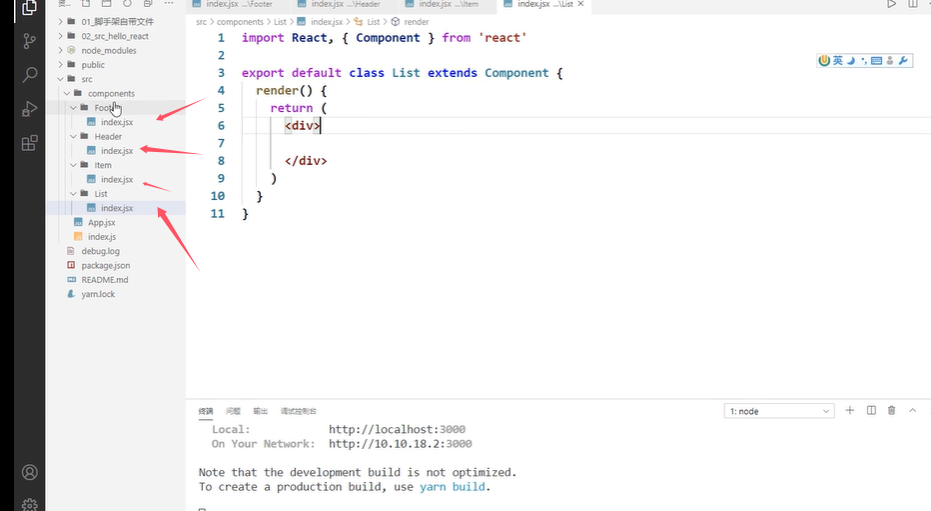Expand the node_modules folder

click(109, 50)
